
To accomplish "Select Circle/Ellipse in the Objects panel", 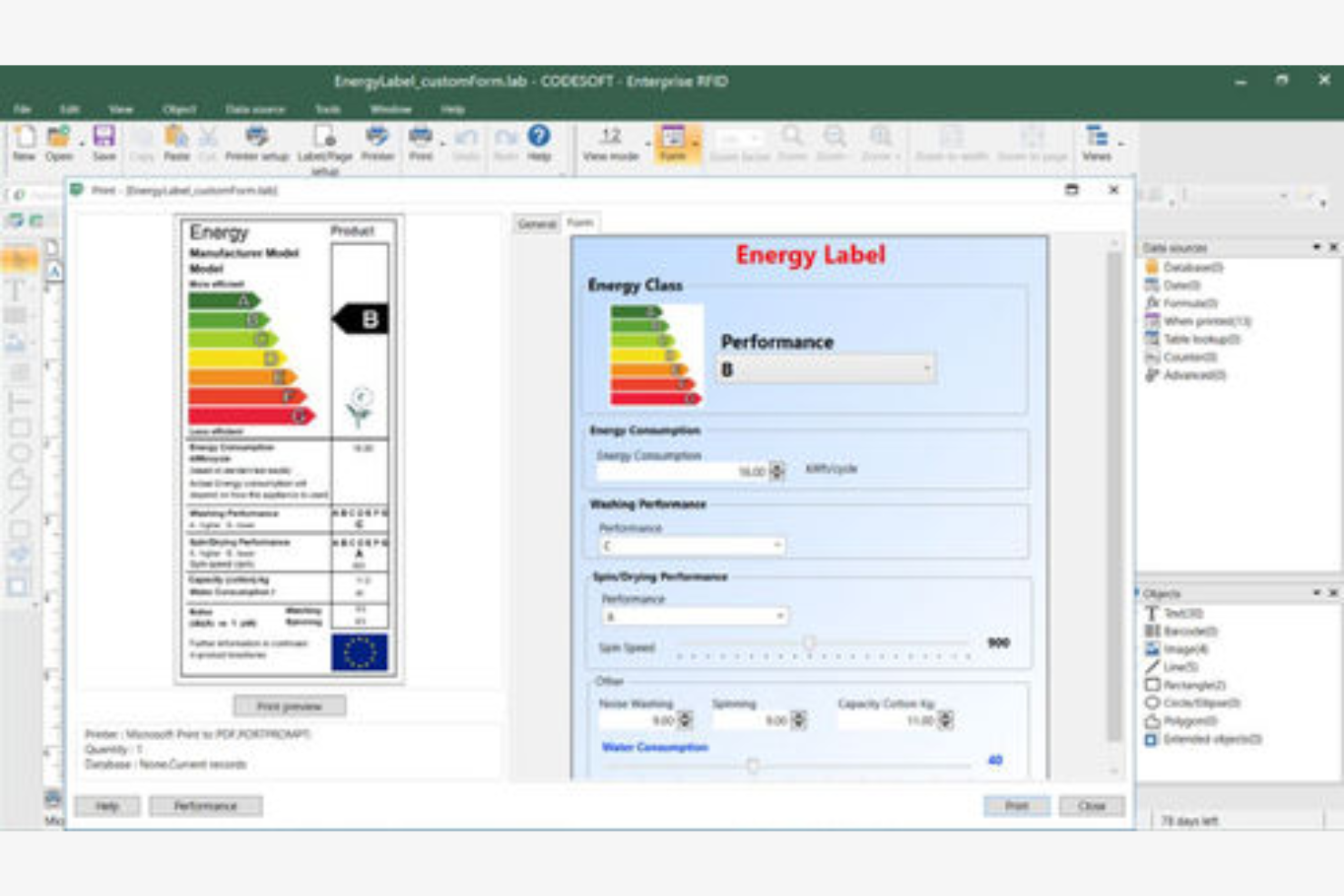I will point(1192,703).
